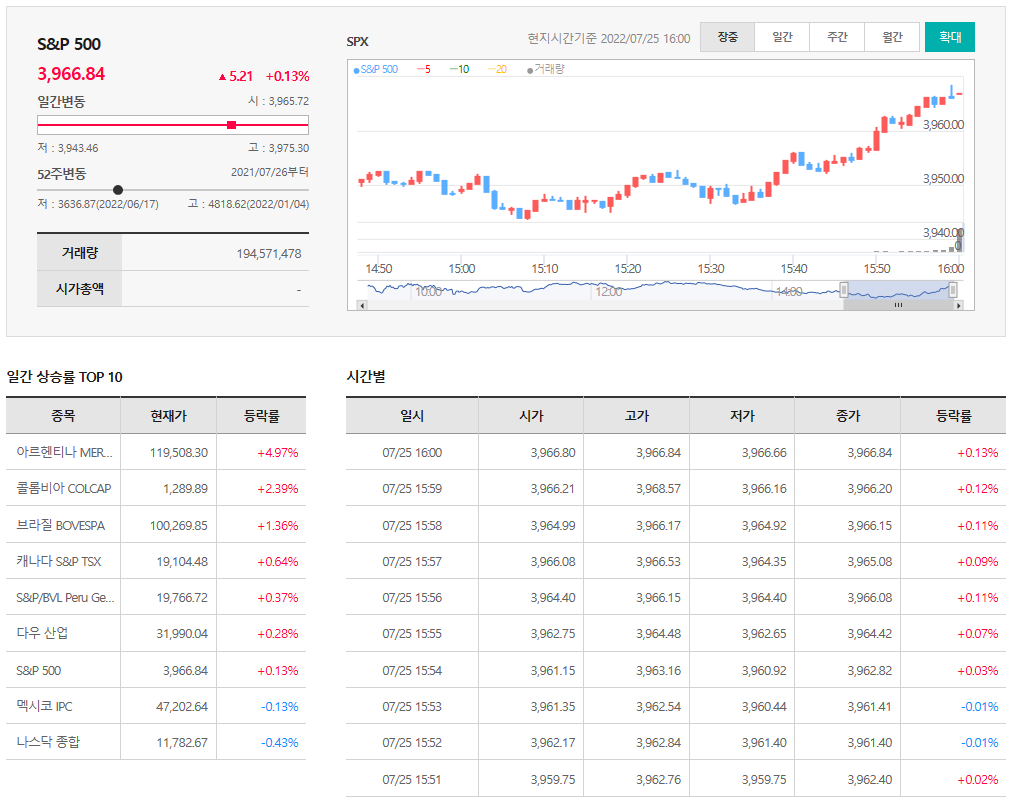The width and height of the screenshot is (1014, 806).
Task: Toggle the 10 moving average legend
Action: coord(459,69)
